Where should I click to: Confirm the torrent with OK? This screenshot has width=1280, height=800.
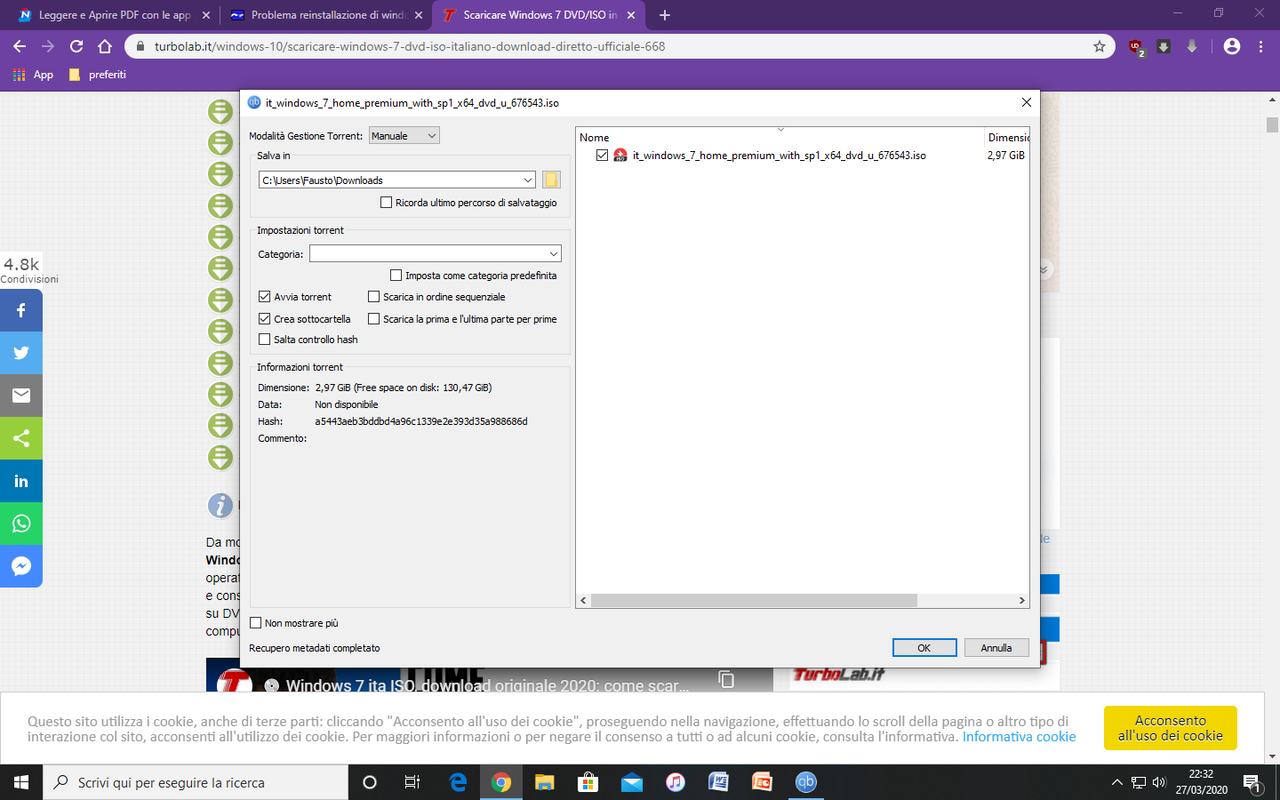[924, 648]
